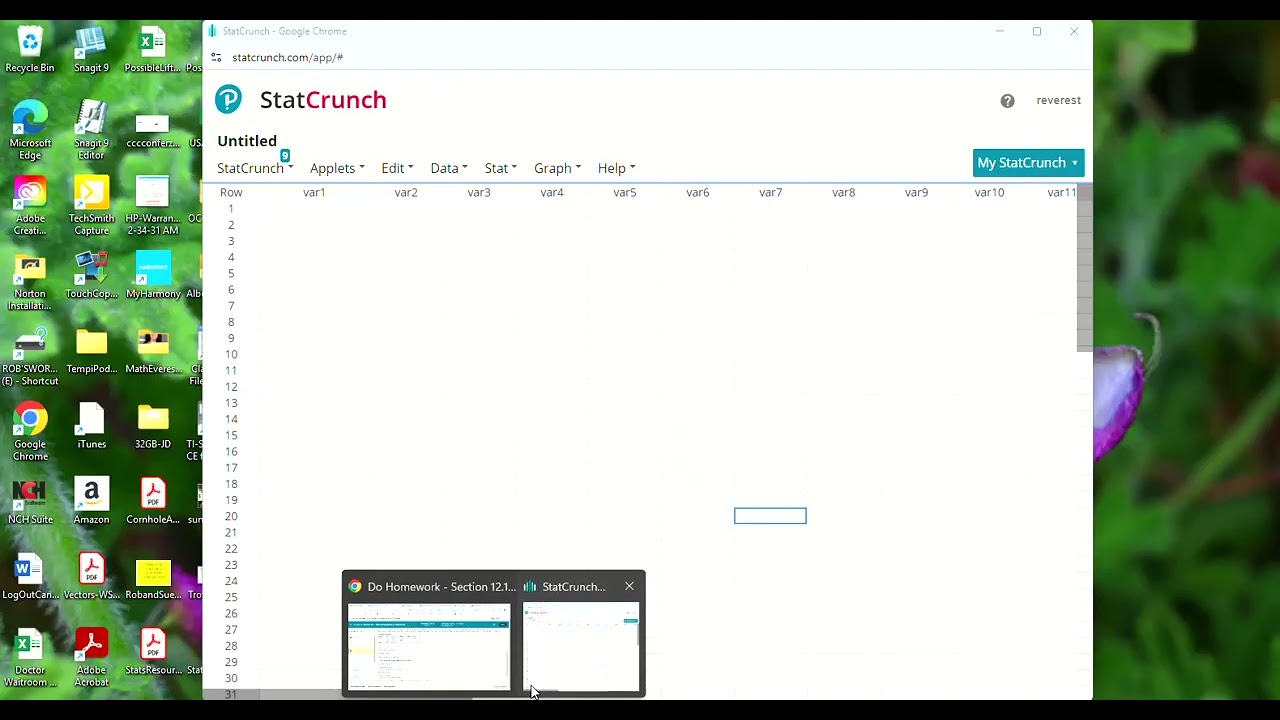This screenshot has height=720, width=1280.
Task: Open the StatCrunch dropdown menu
Action: click(x=255, y=168)
